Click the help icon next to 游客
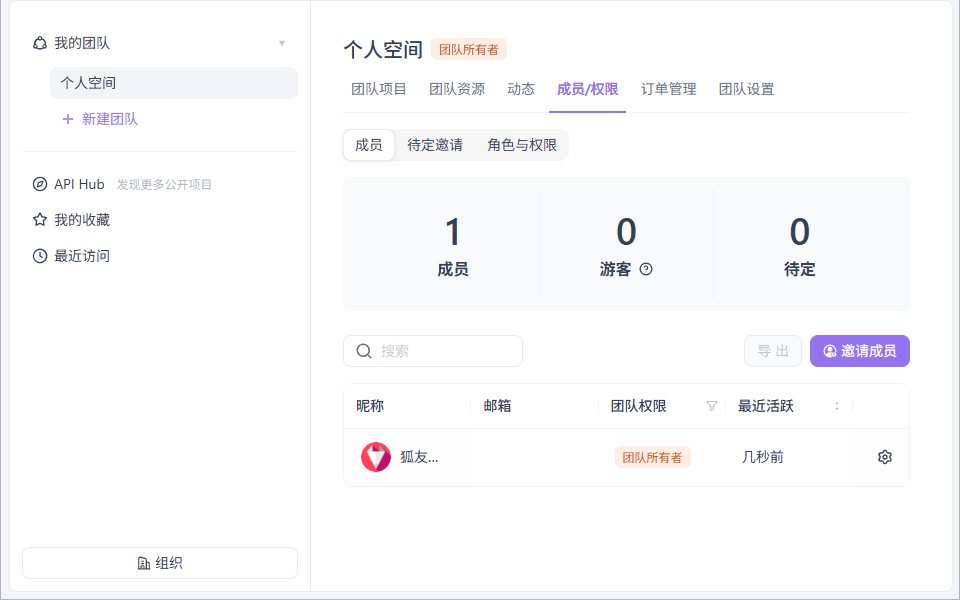This screenshot has height=600, width=960. [x=646, y=269]
